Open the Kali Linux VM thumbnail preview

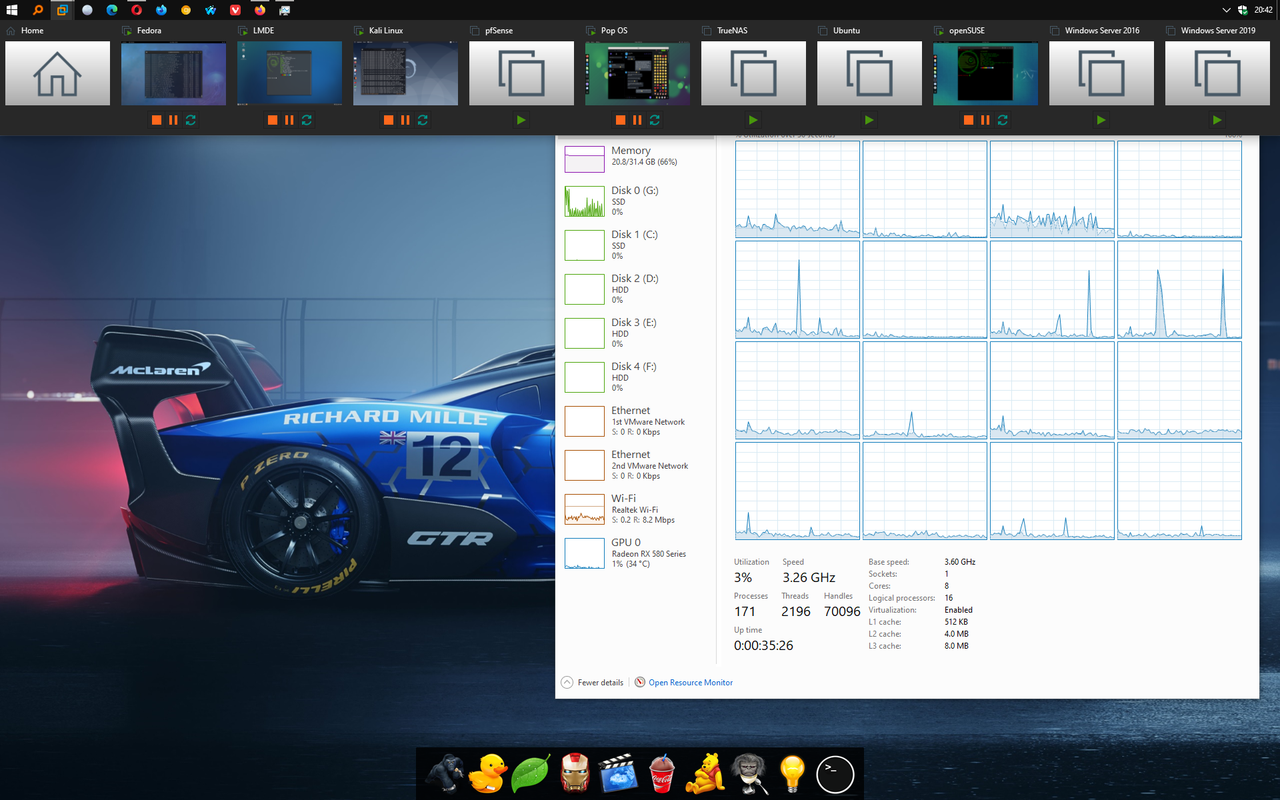[405, 74]
